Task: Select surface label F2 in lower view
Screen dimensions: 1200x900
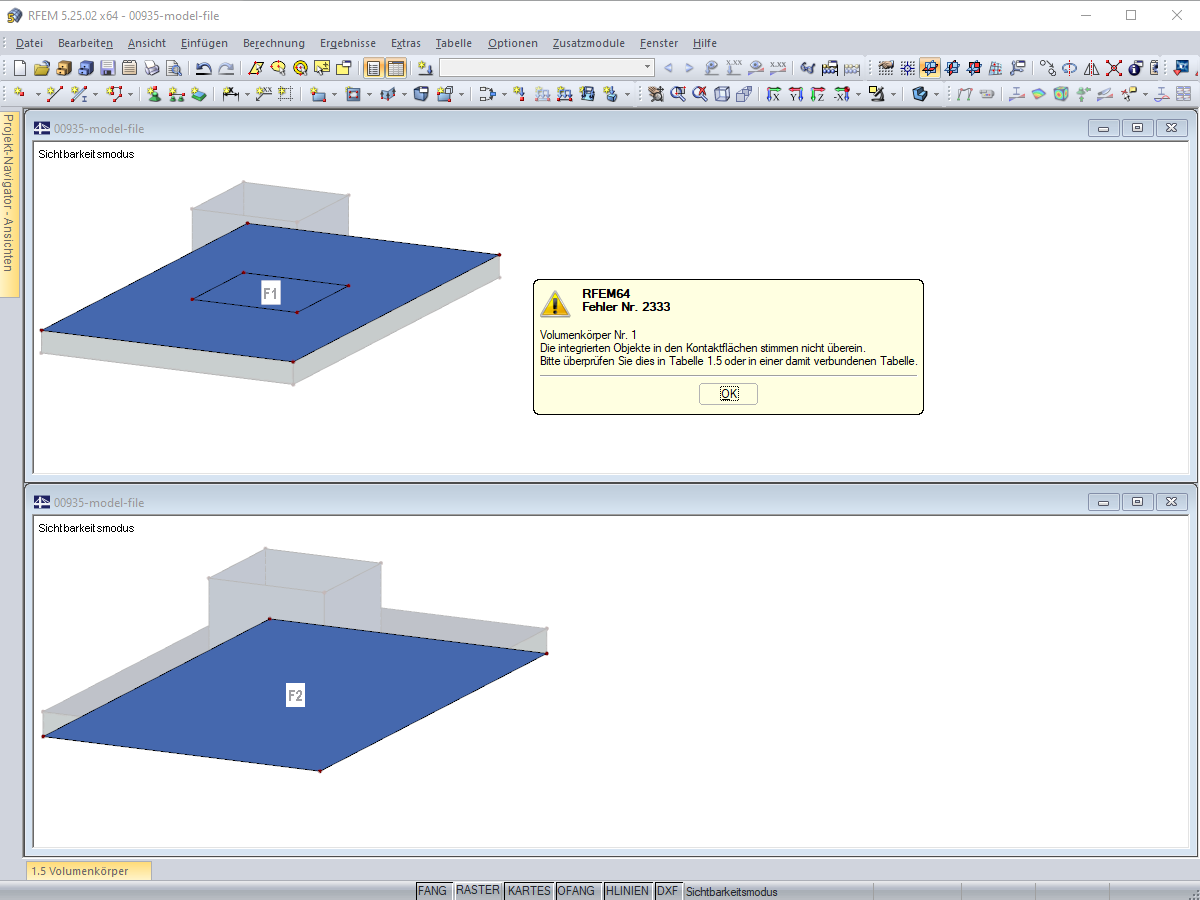Action: 295,696
